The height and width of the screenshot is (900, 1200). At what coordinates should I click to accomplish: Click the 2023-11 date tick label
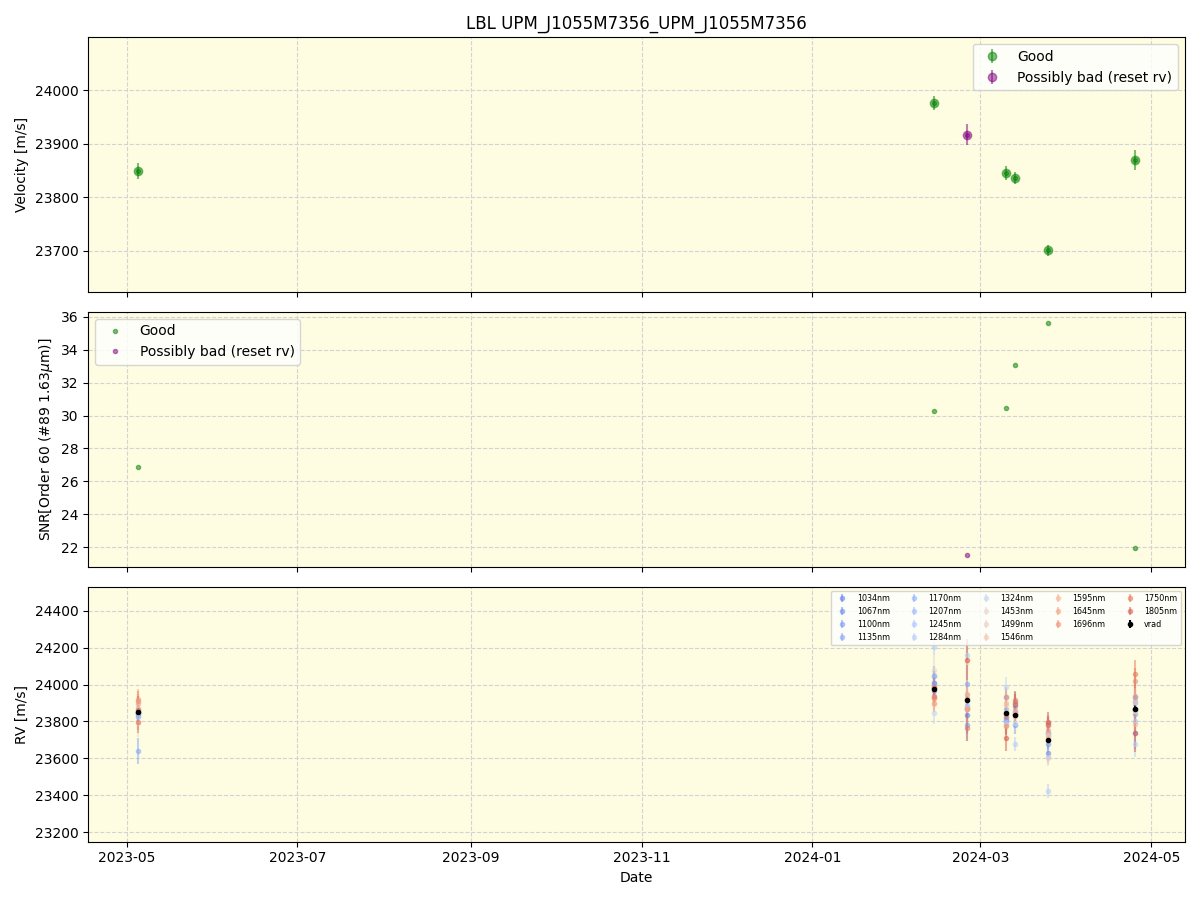[642, 857]
